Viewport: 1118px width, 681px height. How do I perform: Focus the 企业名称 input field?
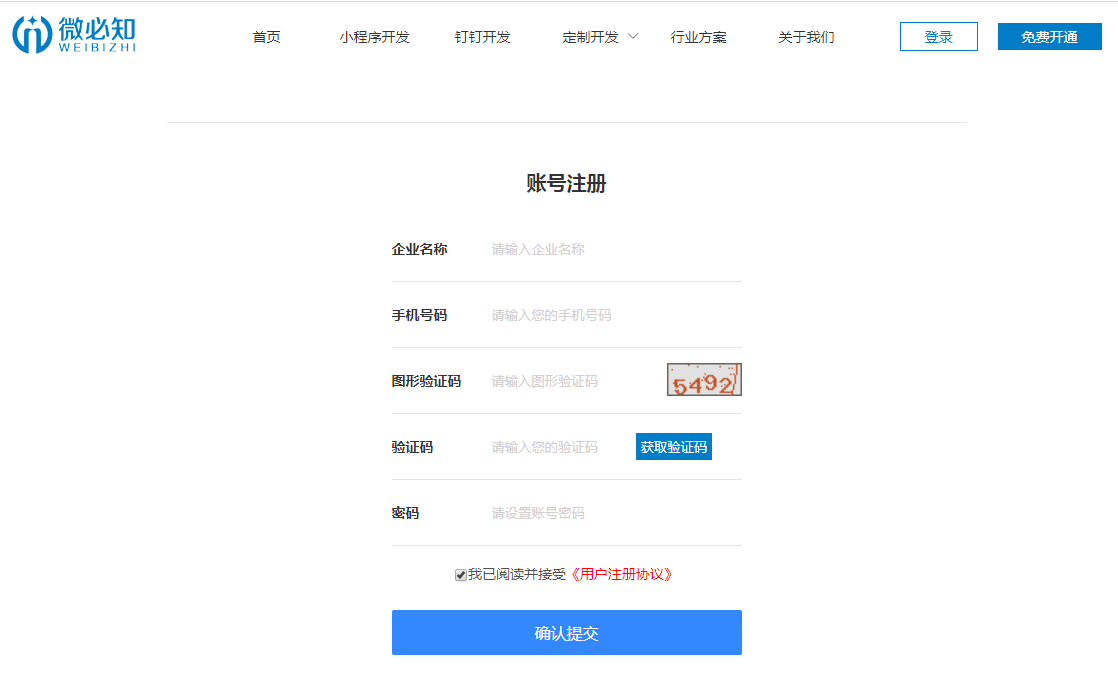pyautogui.click(x=610, y=249)
